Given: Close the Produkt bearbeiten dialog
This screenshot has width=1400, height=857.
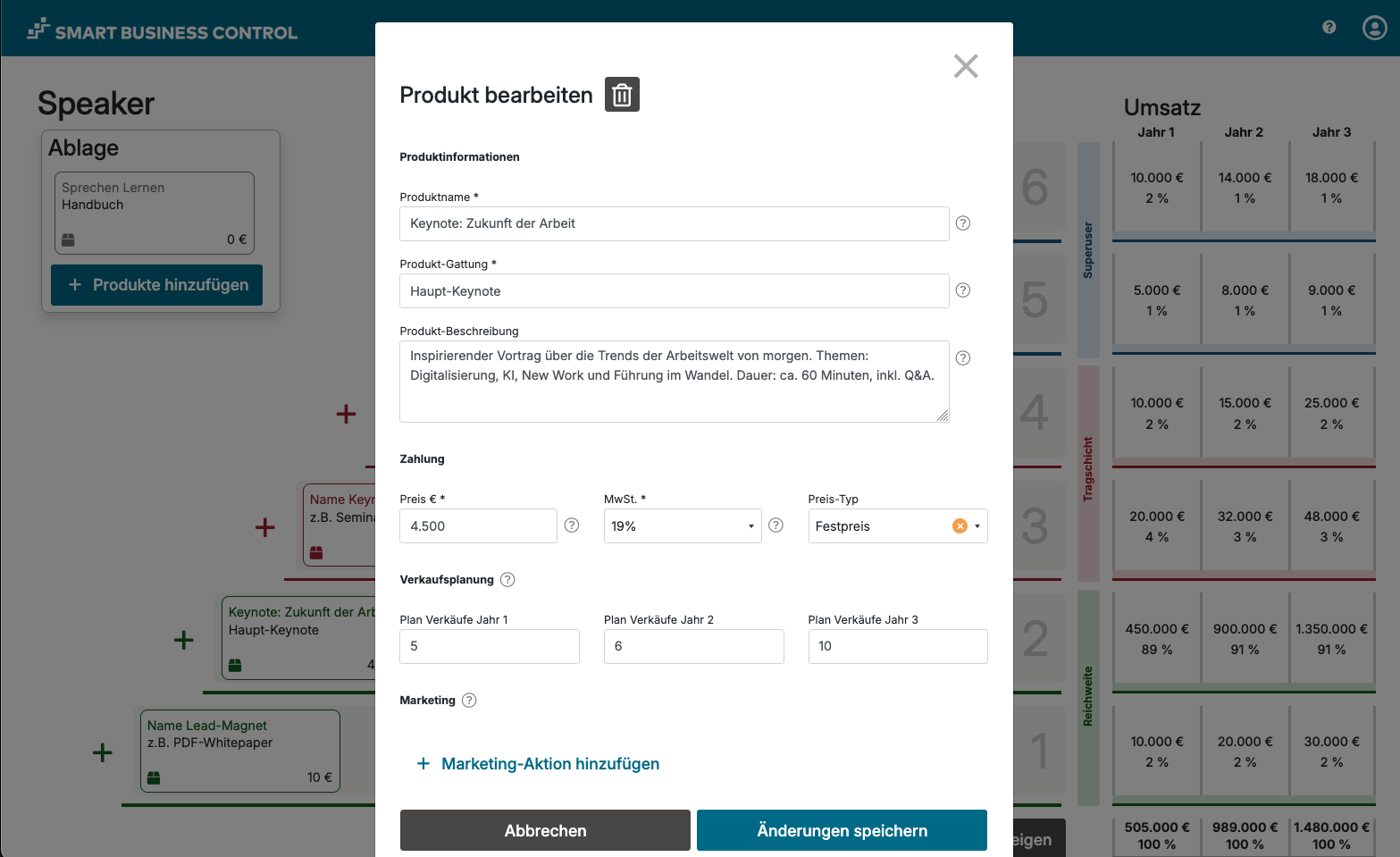Looking at the screenshot, I should 965,66.
